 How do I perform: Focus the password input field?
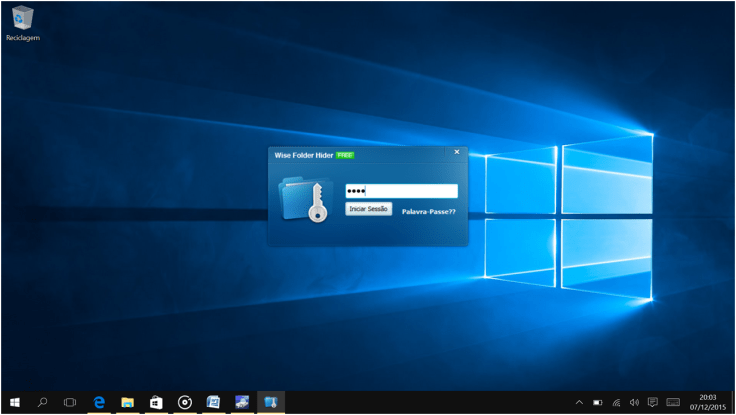point(401,191)
